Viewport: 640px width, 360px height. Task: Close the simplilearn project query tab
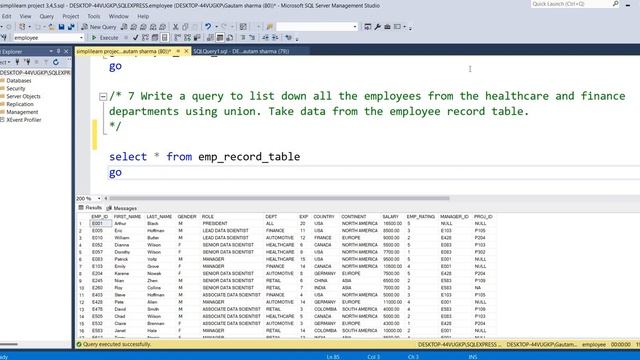coord(186,51)
